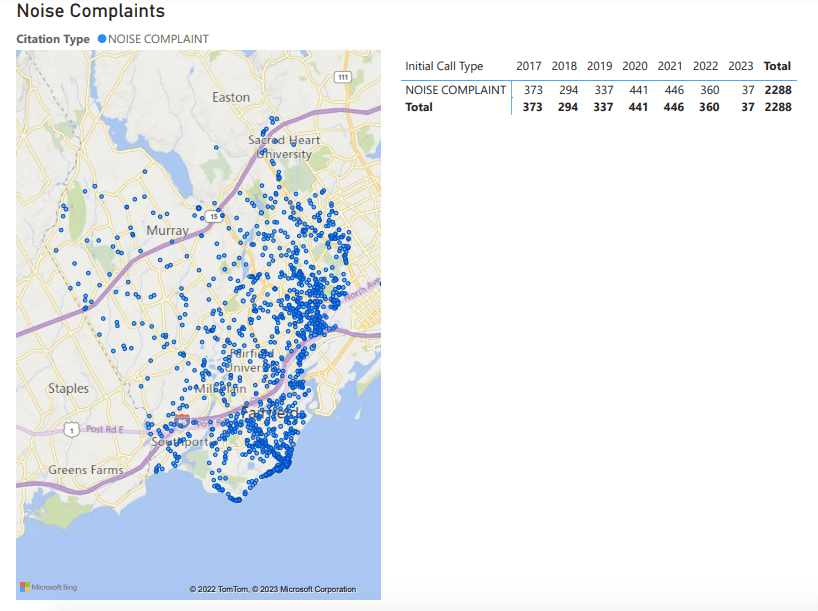This screenshot has width=818, height=611.
Task: Click the Route 15 shield on map
Action: 213,216
